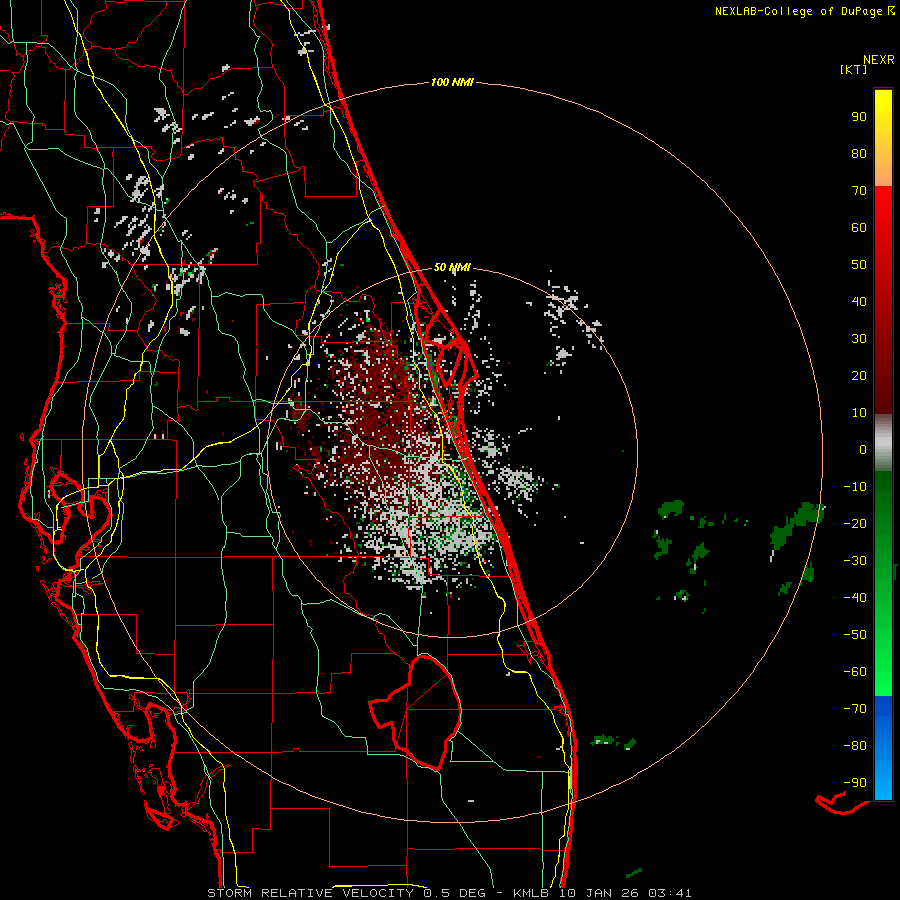Select the "-30" value on the velocity scale

point(855,561)
